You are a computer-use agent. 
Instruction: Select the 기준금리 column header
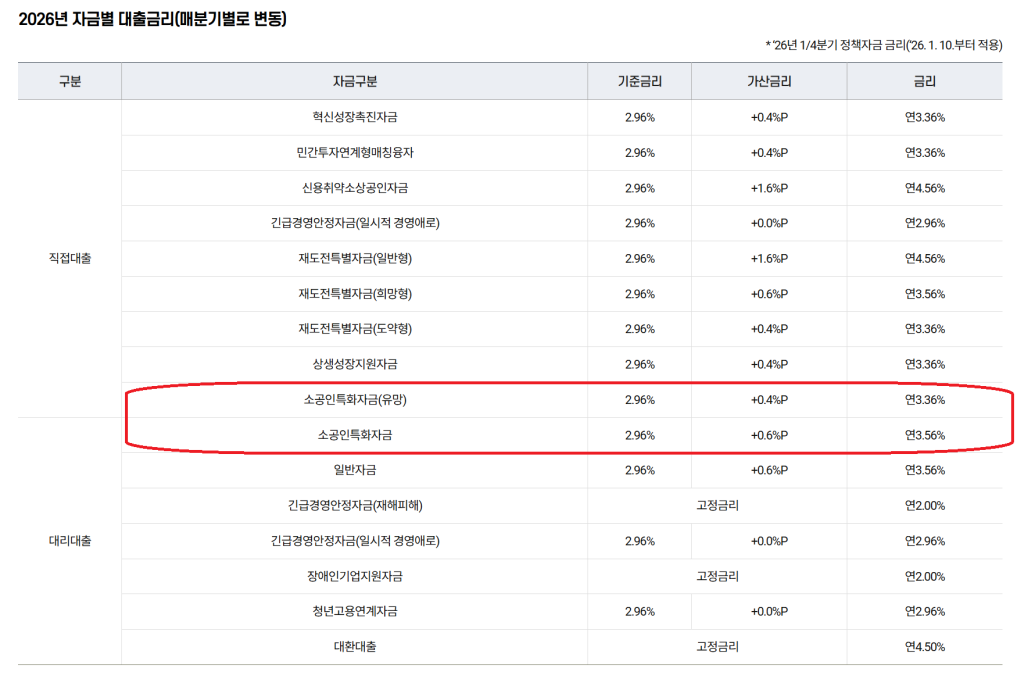point(639,82)
